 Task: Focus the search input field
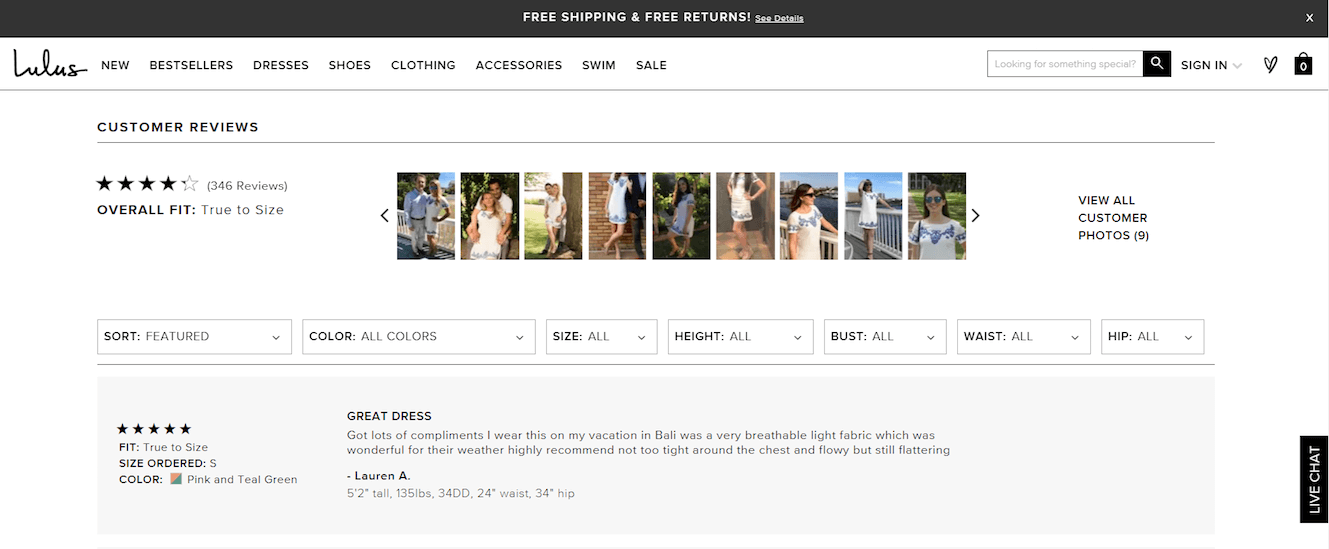pyautogui.click(x=1065, y=64)
